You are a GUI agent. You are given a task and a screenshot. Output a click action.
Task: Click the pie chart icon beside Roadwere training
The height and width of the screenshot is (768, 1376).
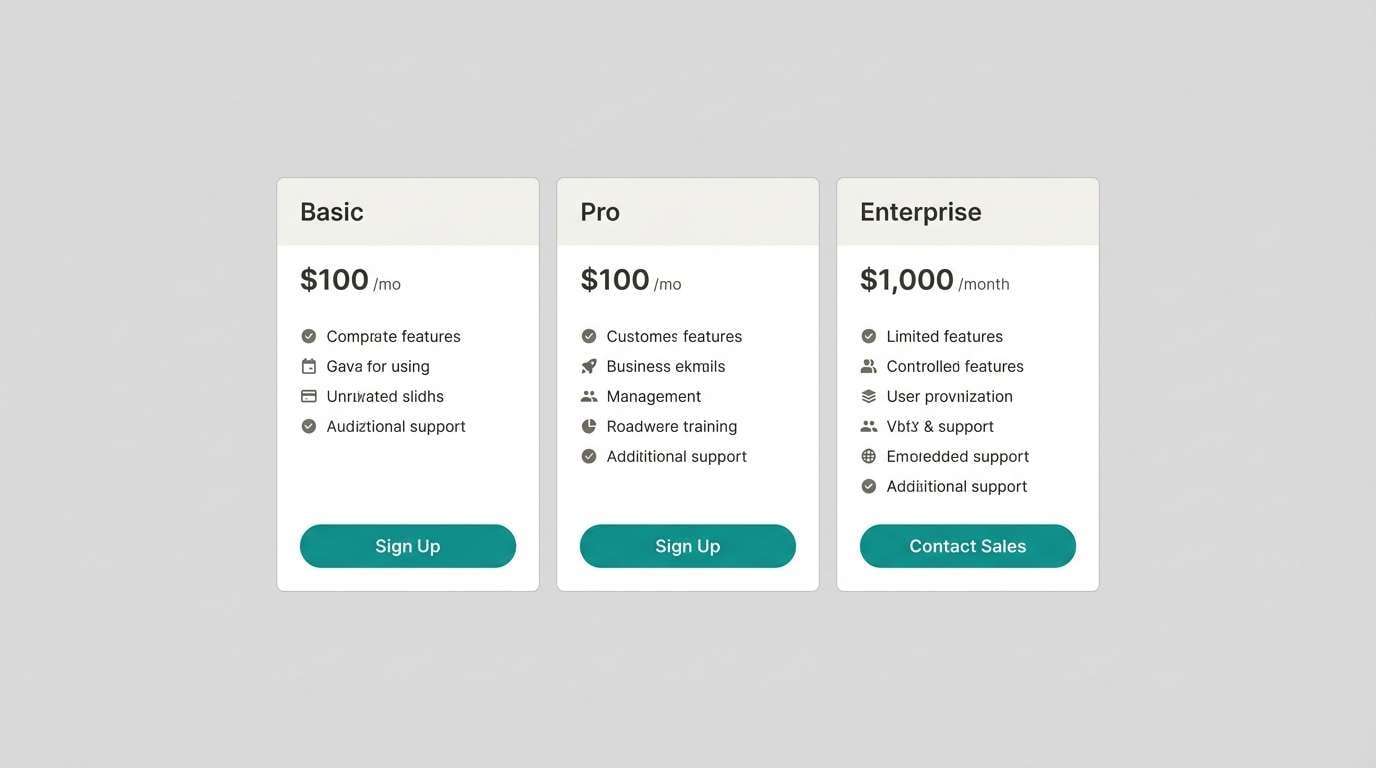coord(588,426)
